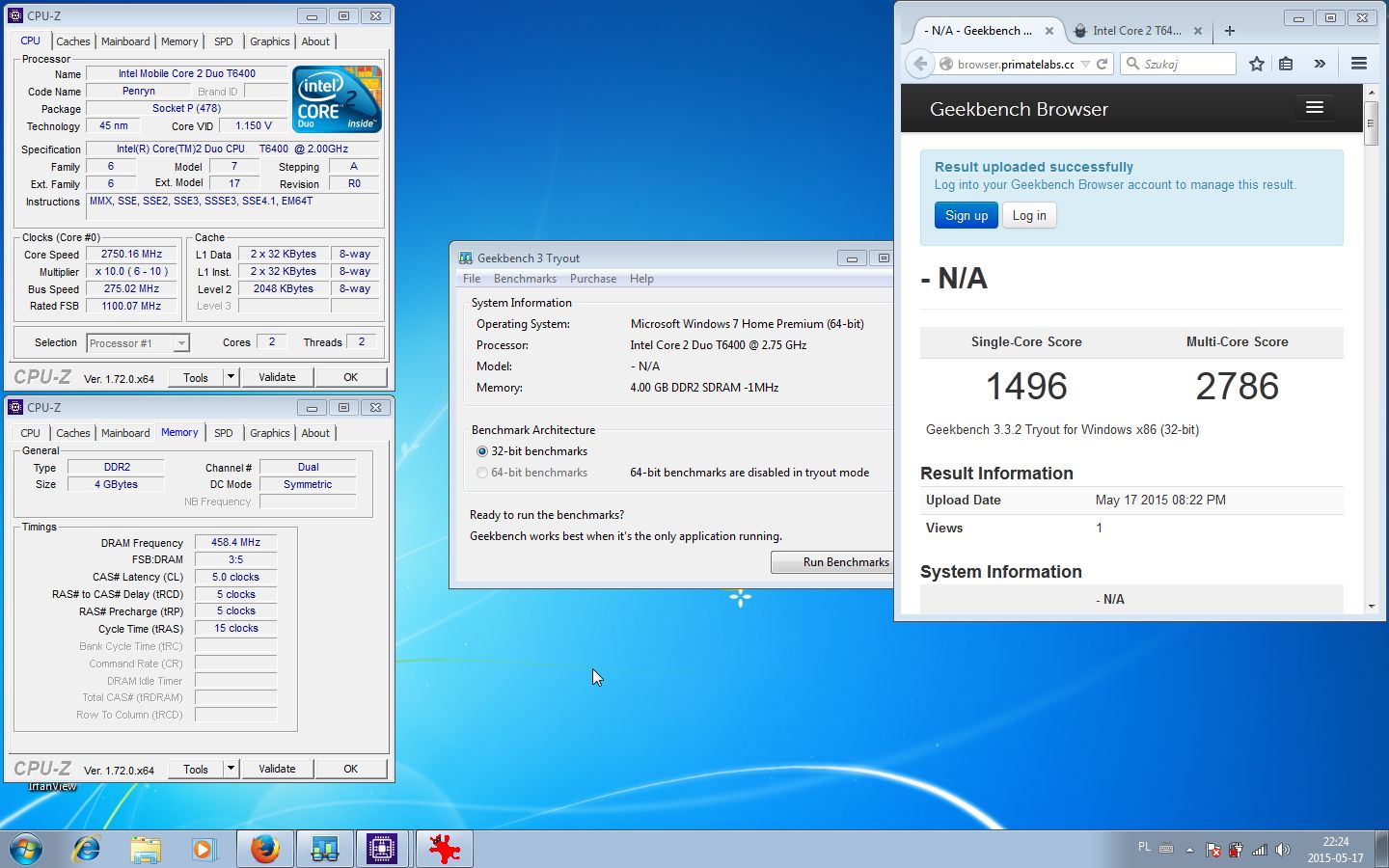This screenshot has width=1389, height=868.
Task: Switch to CPU tab in lower CPU-Z
Action: click(31, 433)
